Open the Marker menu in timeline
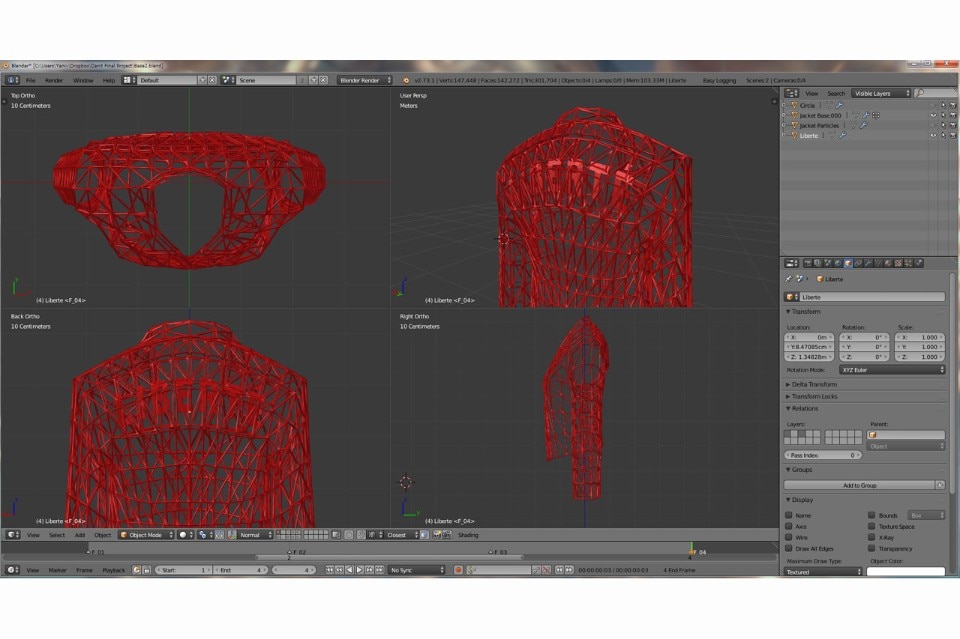The image size is (960, 639). point(58,570)
